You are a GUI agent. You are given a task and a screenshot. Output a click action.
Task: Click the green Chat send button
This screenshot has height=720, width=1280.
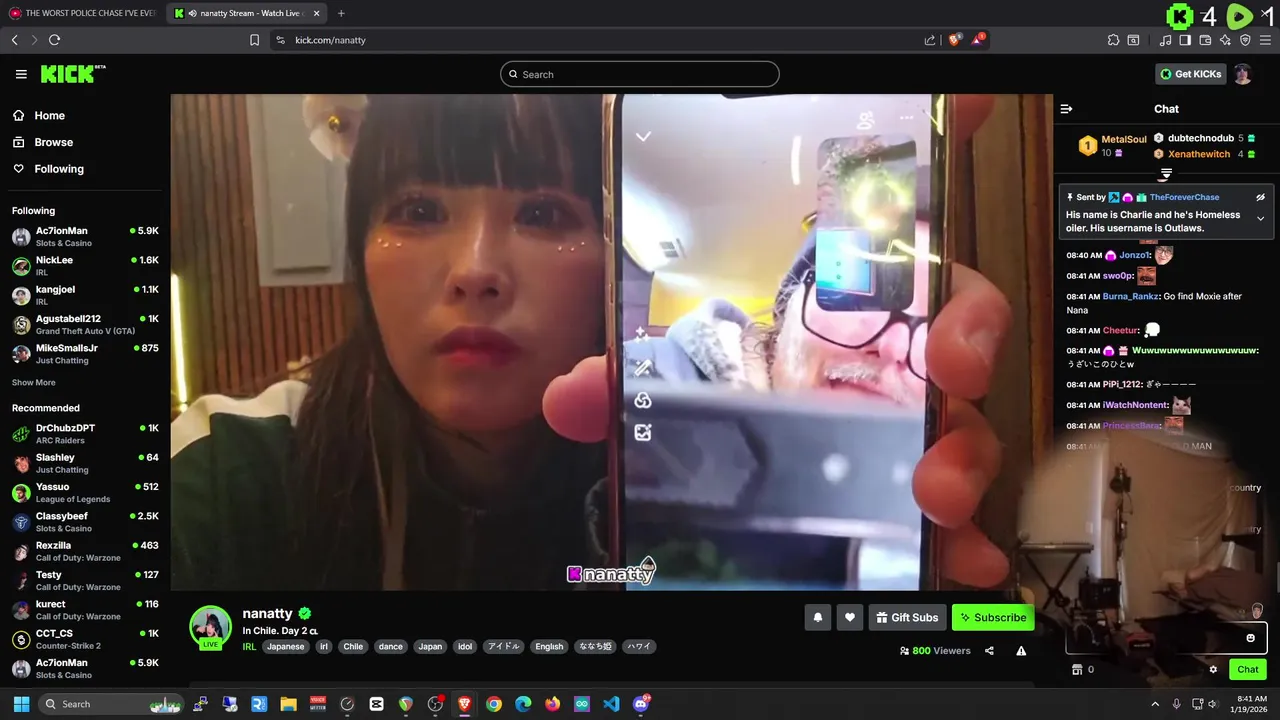point(1247,669)
